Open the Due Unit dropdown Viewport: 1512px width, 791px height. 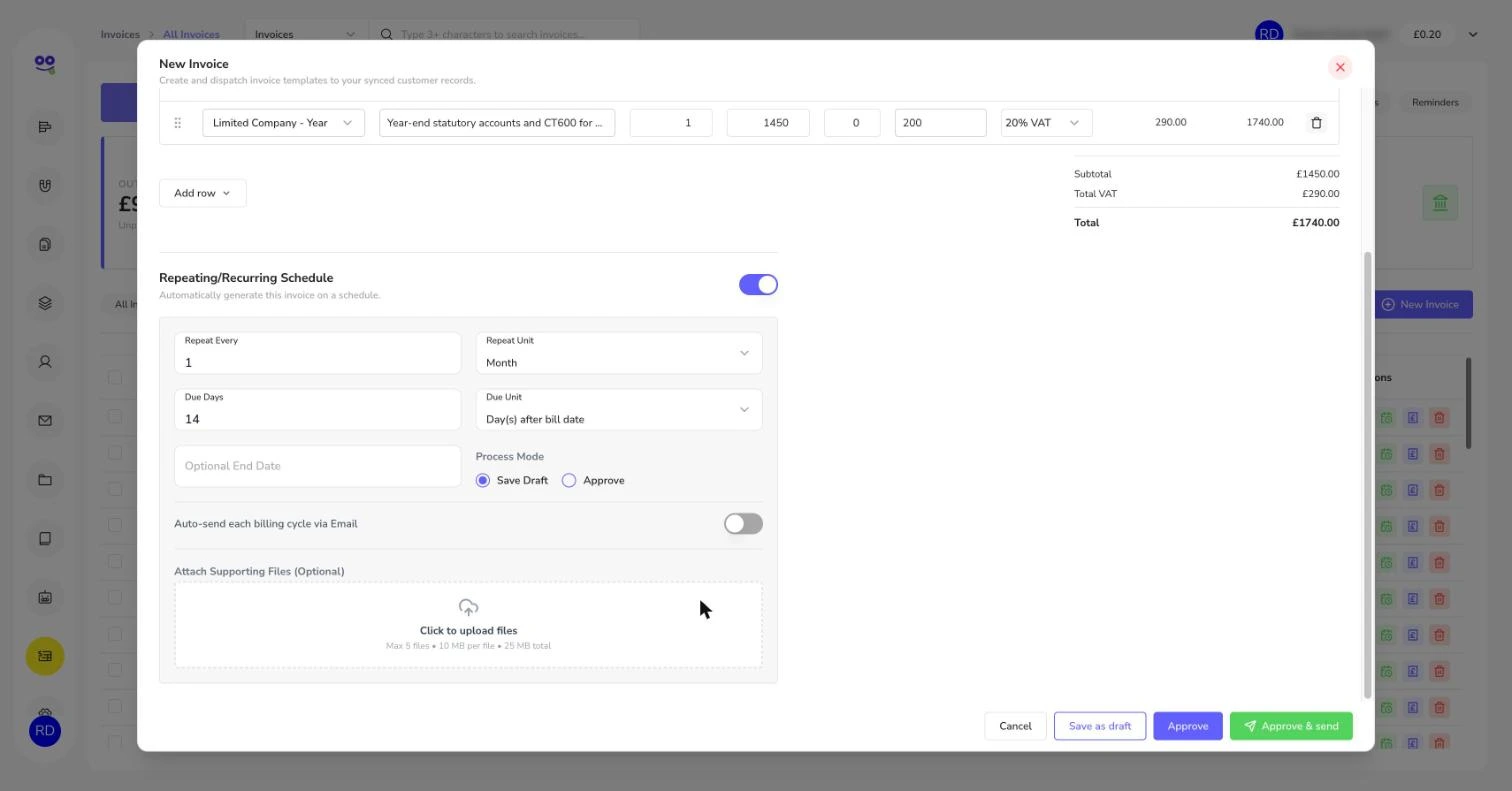(619, 410)
